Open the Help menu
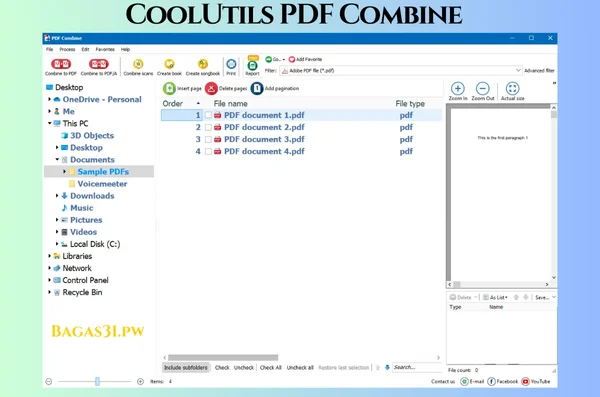The height and width of the screenshot is (397, 600). pos(125,49)
